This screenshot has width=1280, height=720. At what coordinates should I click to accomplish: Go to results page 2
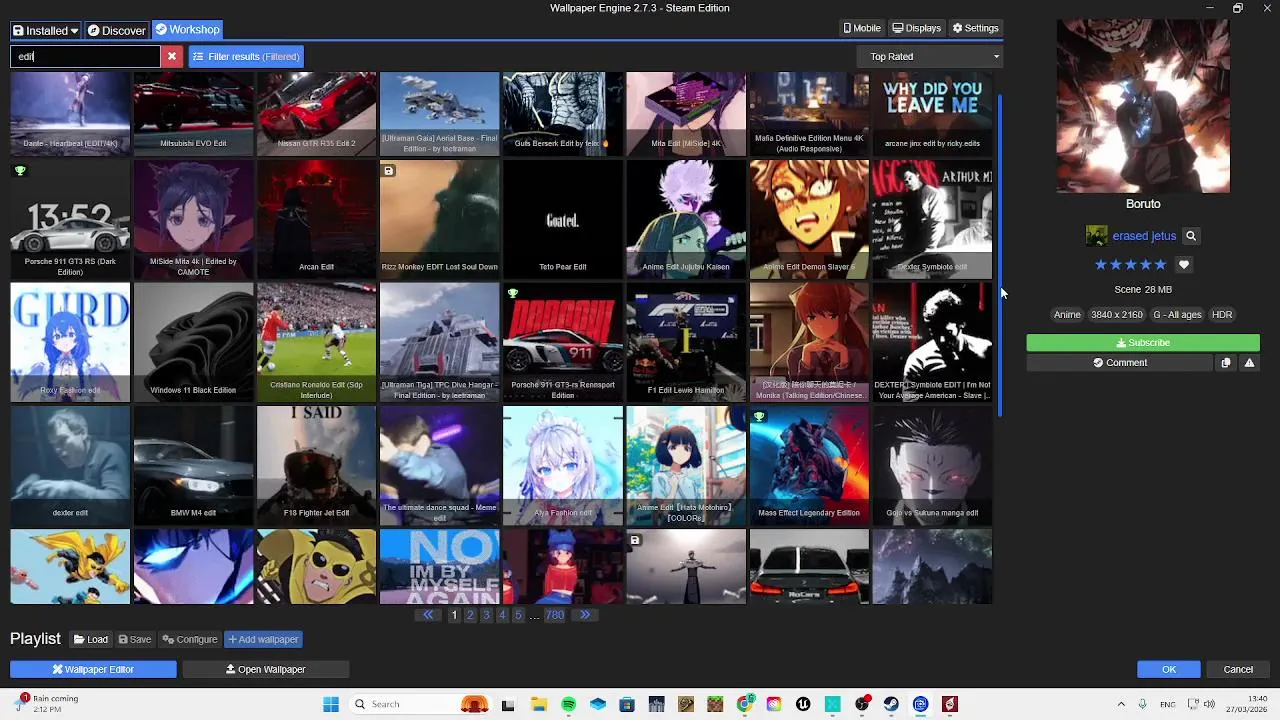(470, 615)
